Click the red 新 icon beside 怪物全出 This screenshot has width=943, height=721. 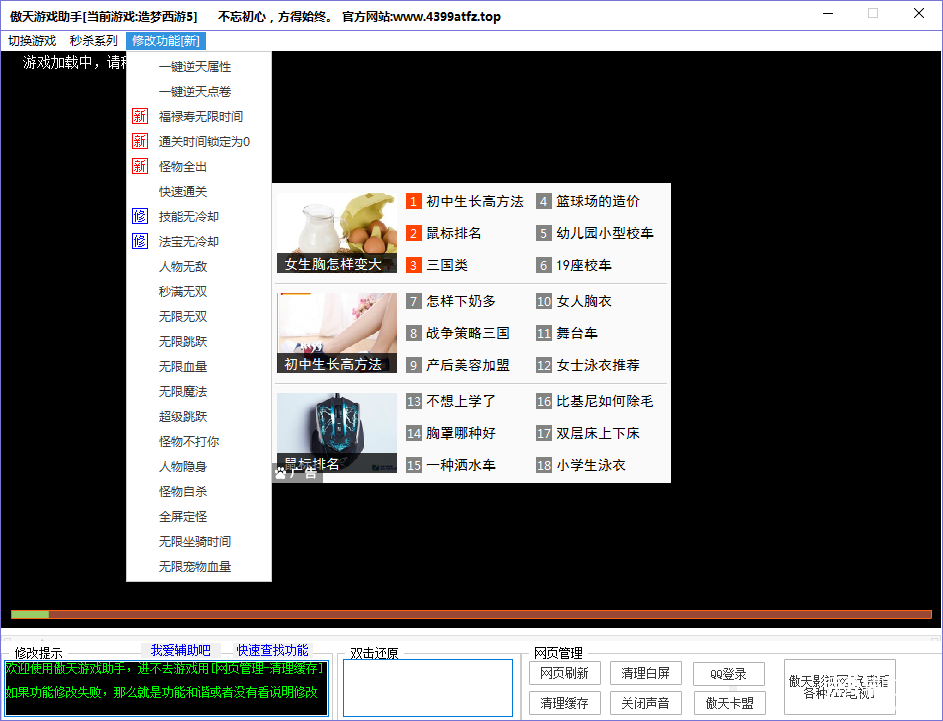tap(140, 166)
